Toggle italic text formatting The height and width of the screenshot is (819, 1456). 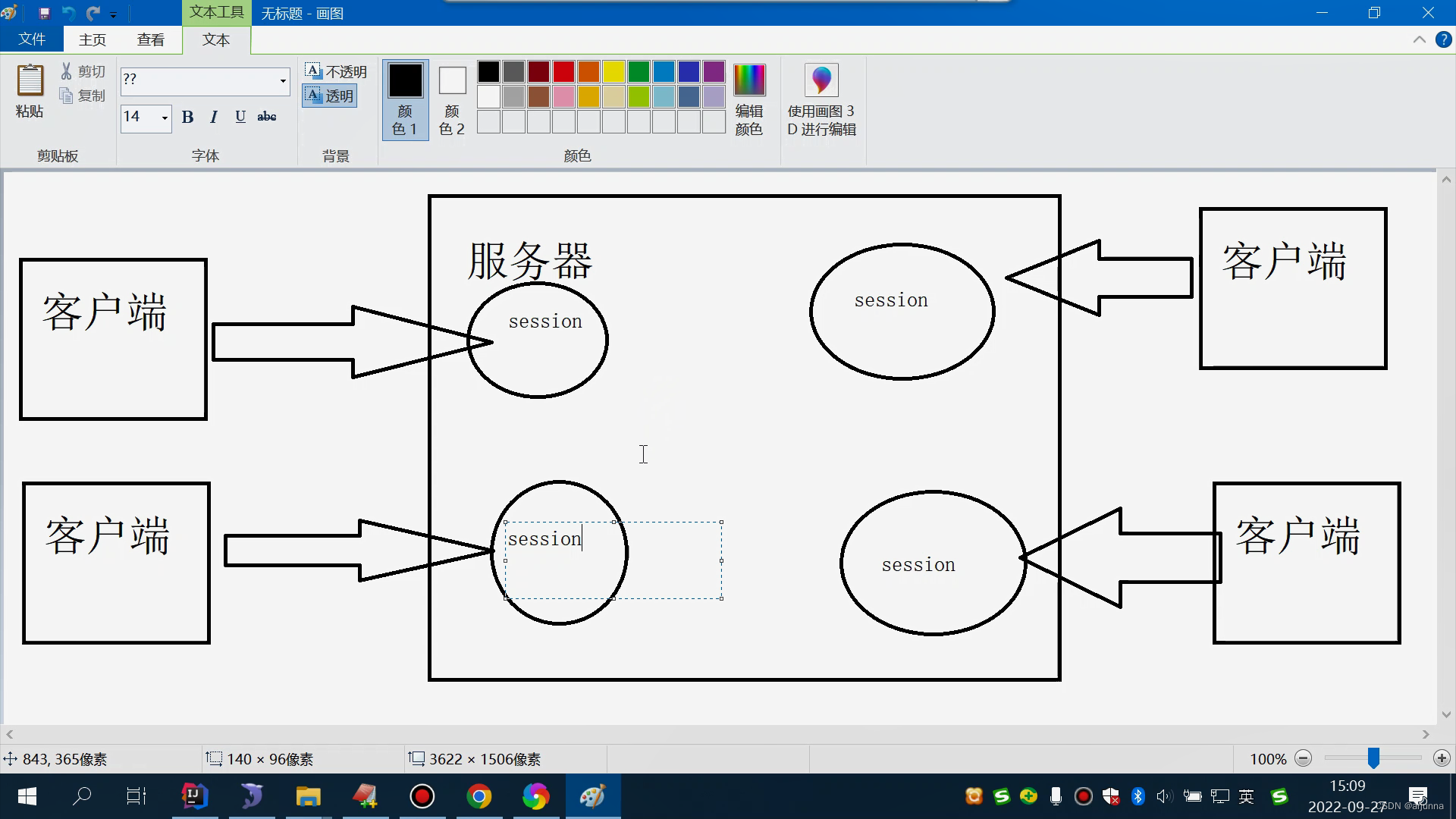coord(214,117)
